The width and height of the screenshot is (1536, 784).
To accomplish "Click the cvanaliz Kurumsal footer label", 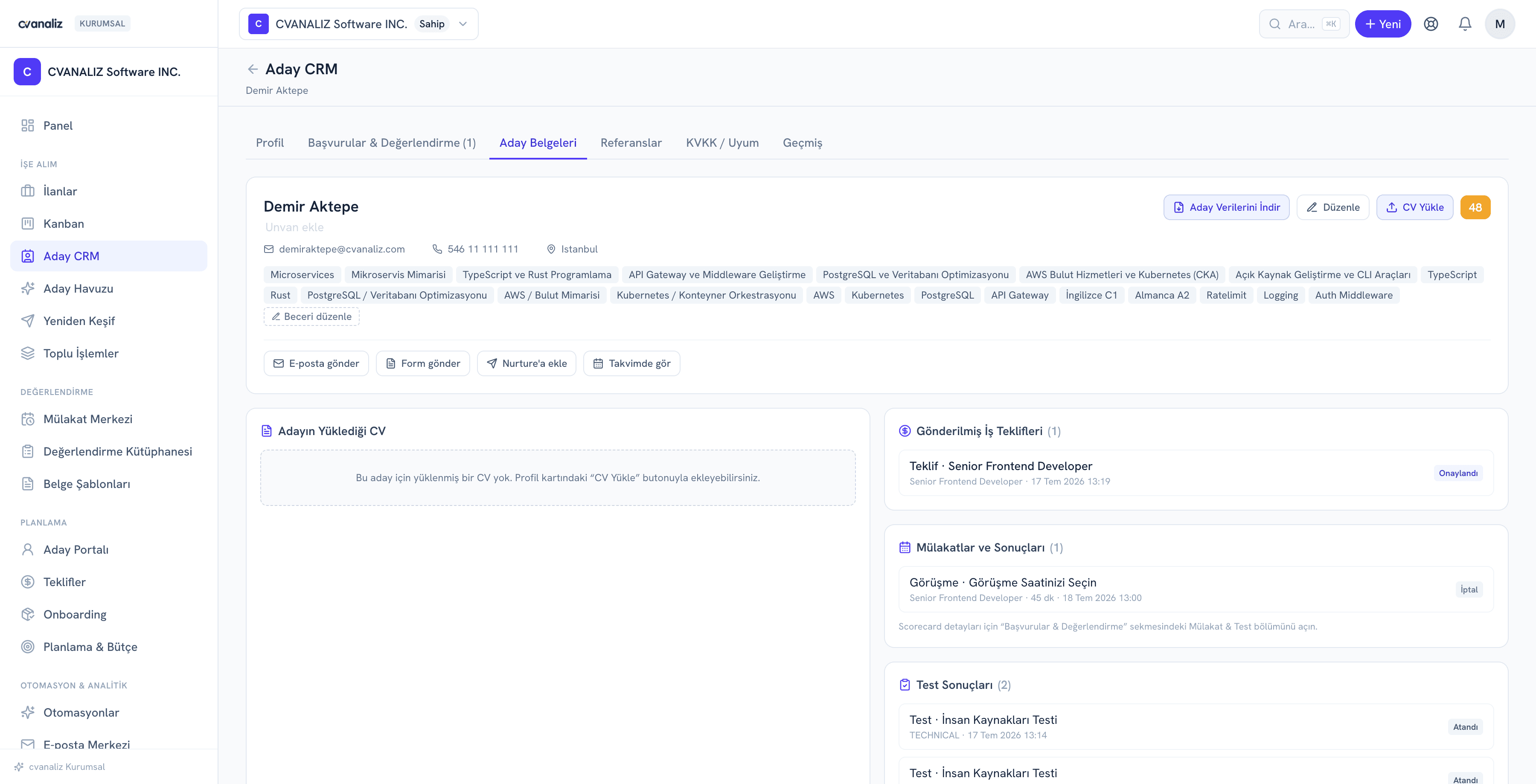I will coord(67,767).
